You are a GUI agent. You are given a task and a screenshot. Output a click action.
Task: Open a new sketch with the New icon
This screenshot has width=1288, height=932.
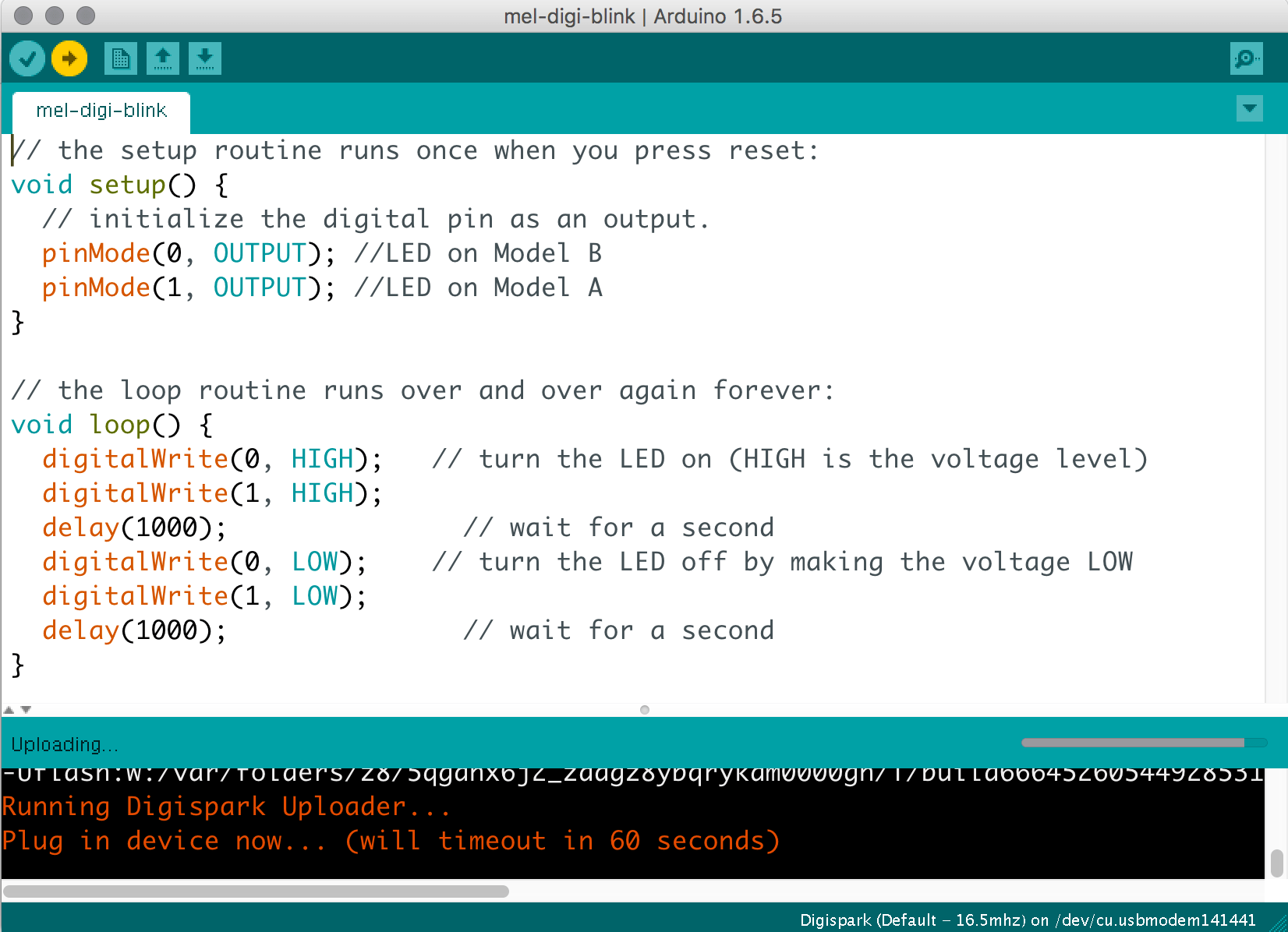pos(120,58)
